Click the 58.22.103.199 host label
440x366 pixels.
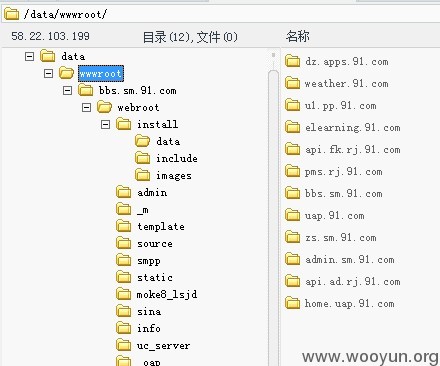coord(50,36)
